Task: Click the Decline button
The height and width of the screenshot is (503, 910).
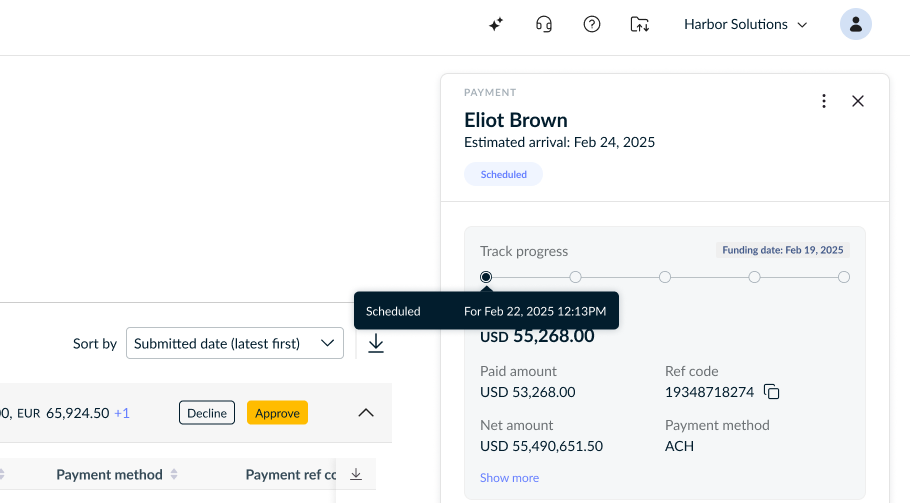Action: tap(207, 413)
